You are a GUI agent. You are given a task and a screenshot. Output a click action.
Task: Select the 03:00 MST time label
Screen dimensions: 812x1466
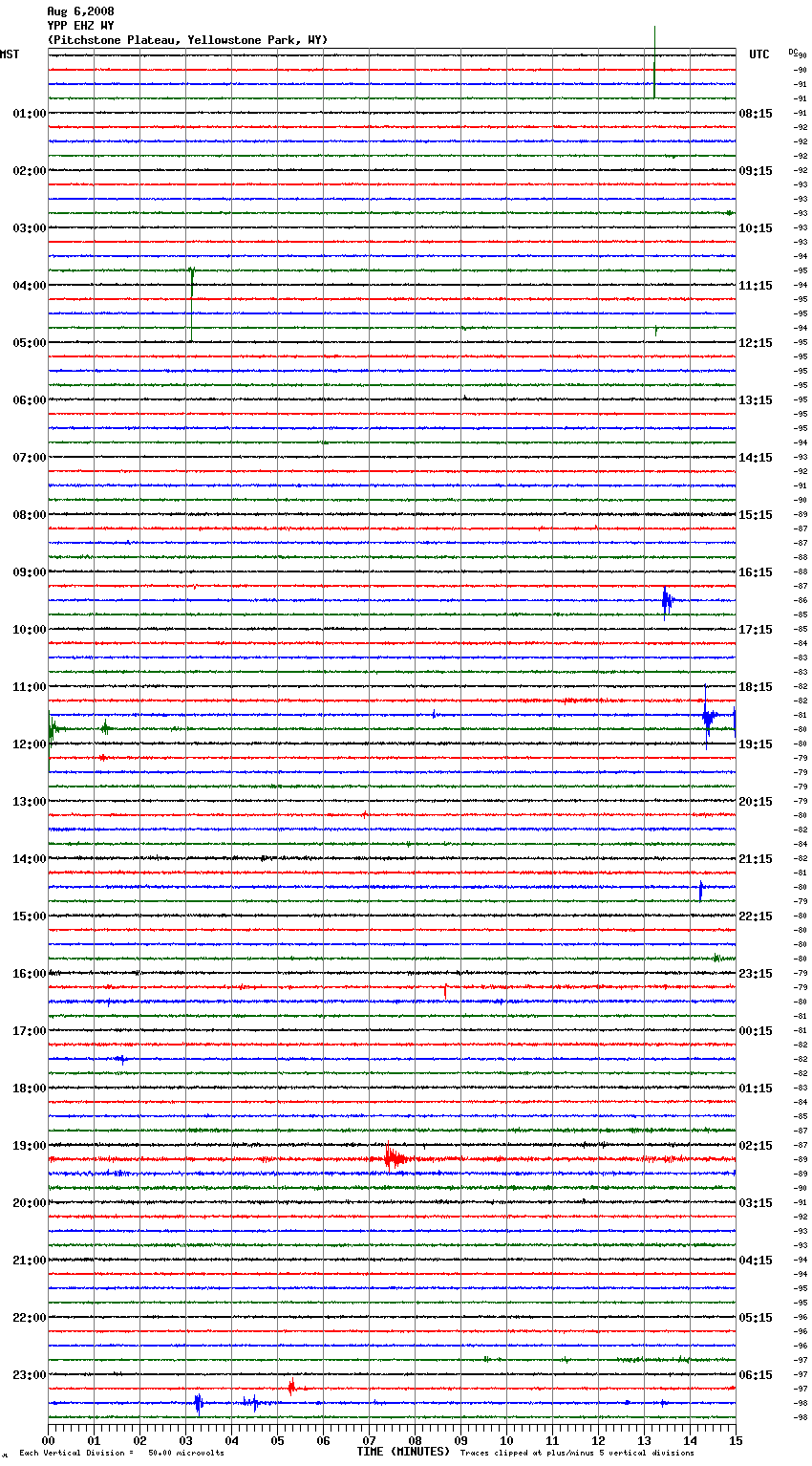point(30,228)
